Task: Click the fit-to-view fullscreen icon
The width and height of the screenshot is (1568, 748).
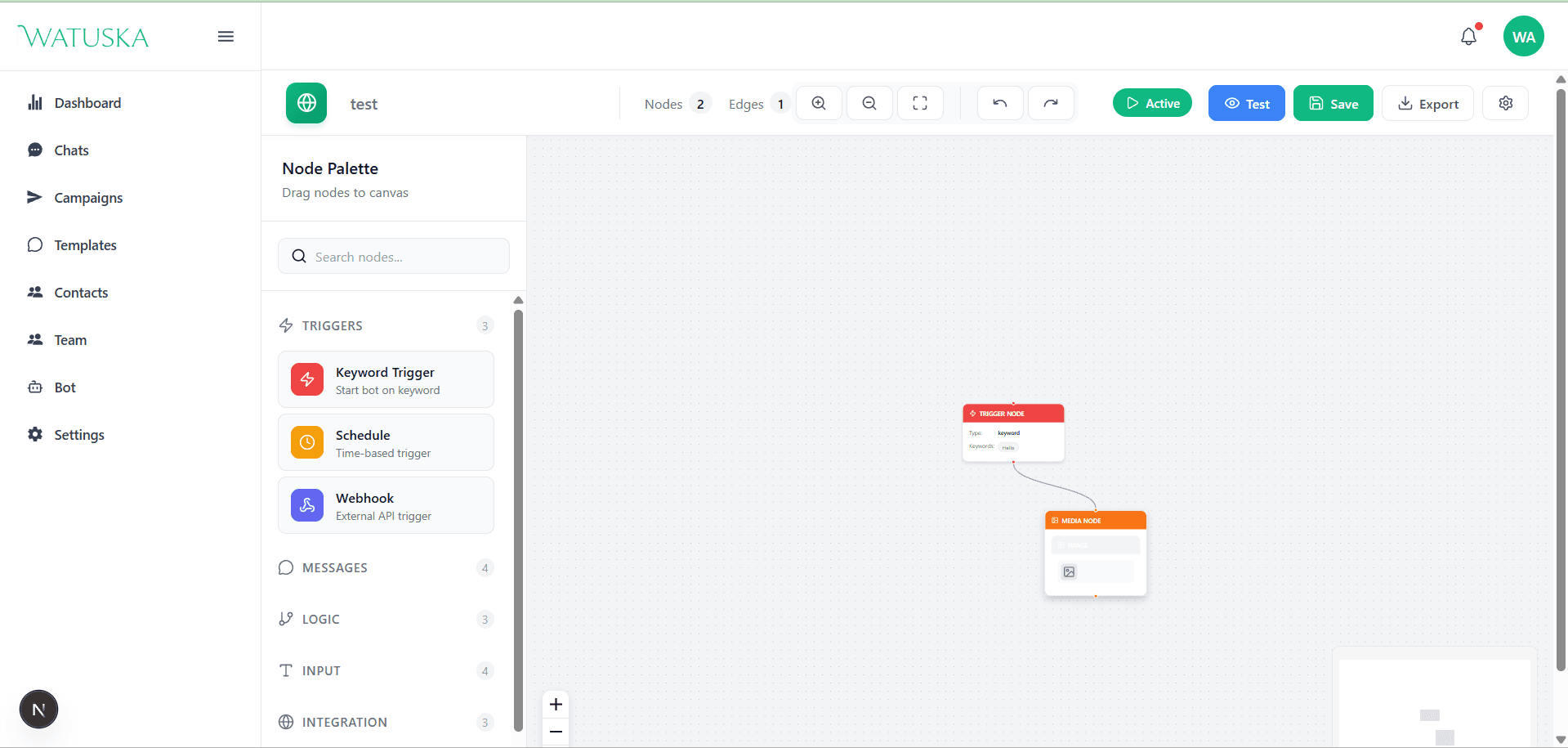Action: point(920,103)
